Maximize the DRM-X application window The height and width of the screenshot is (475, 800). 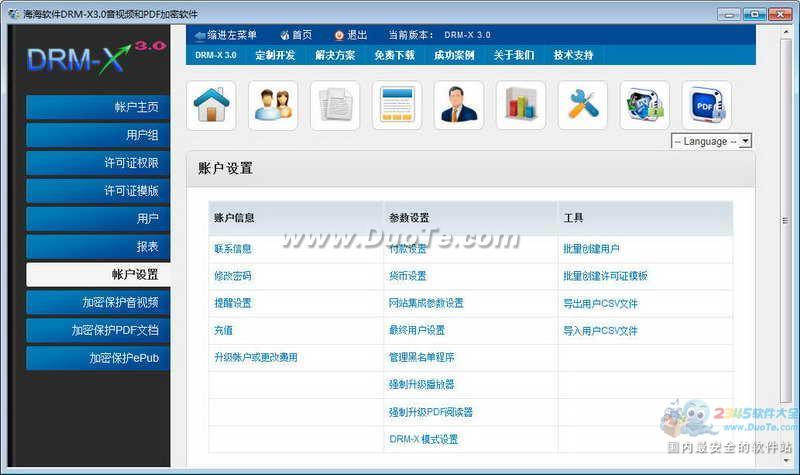pyautogui.click(x=754, y=14)
